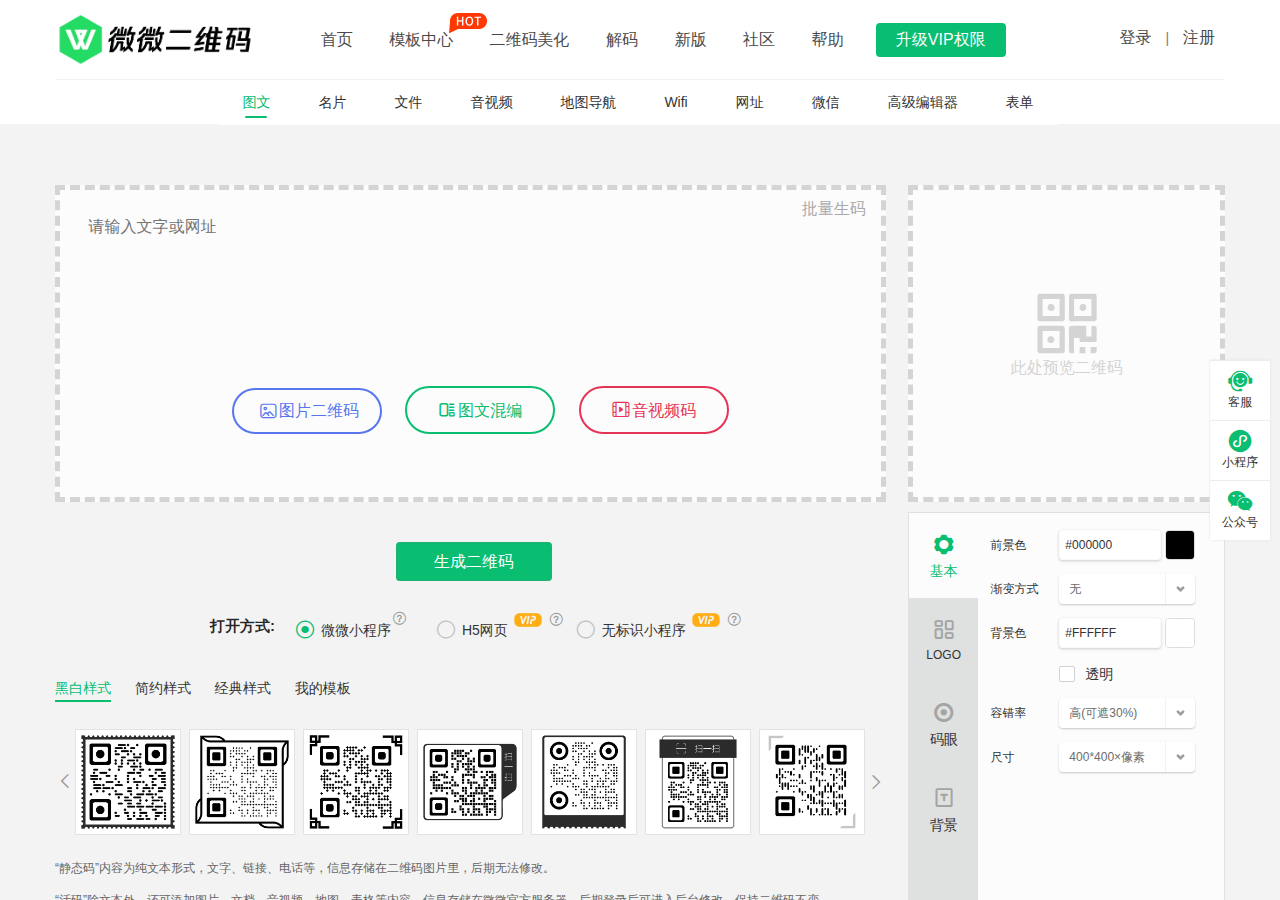
Task: Click the 前景色 hex input field
Action: click(x=1110, y=545)
